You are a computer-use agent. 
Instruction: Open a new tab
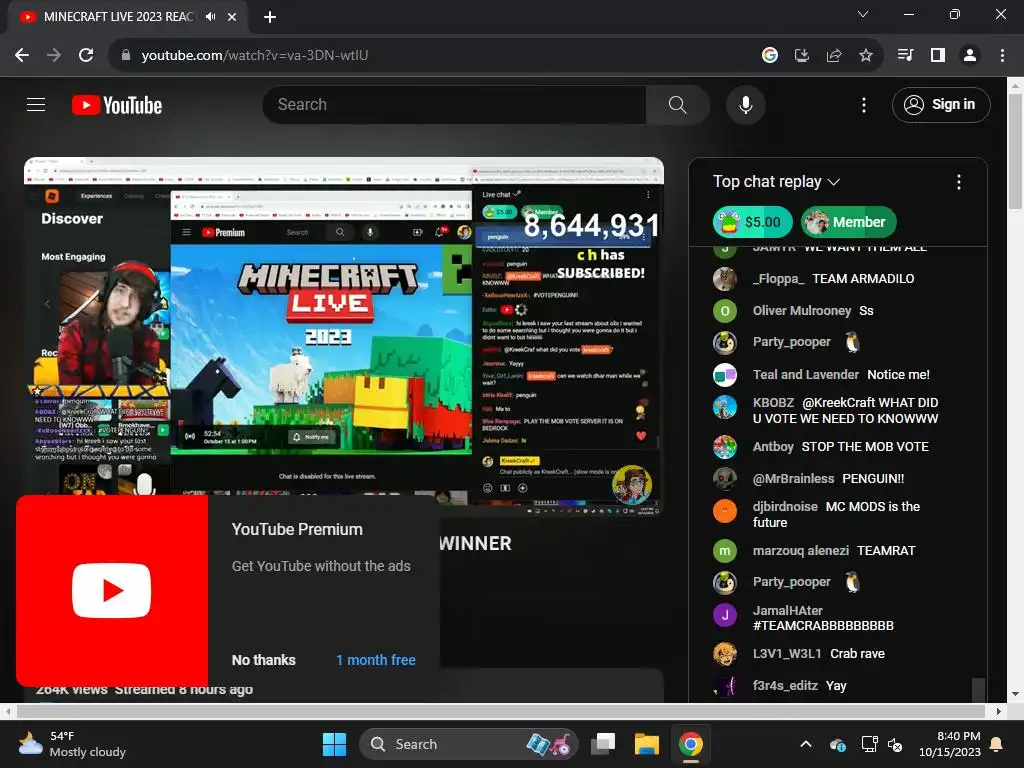(270, 17)
